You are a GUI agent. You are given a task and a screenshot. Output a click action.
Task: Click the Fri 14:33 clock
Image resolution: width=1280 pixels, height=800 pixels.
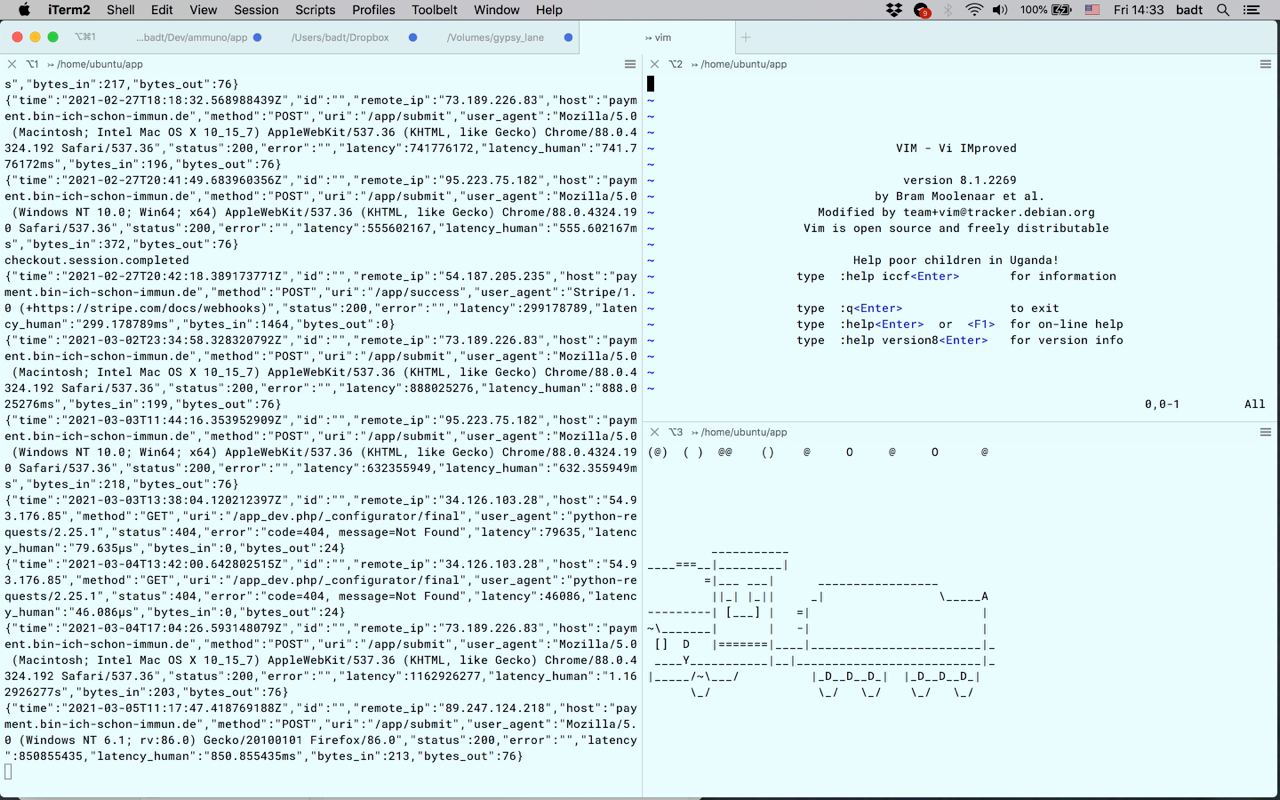coord(1139,9)
